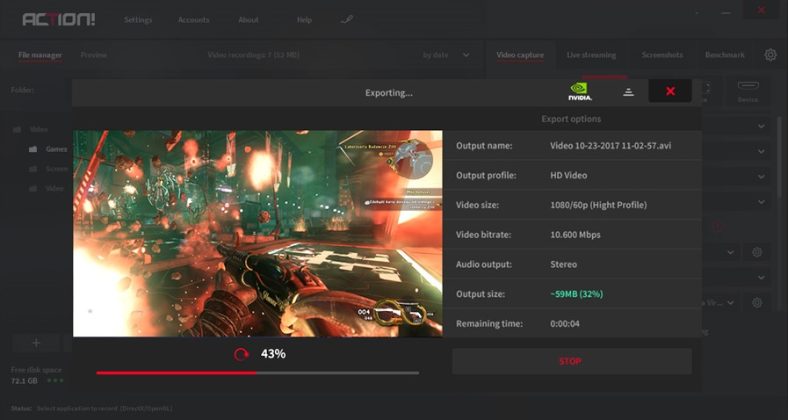Open general settings gear next to Benchmark
788x420 pixels.
(x=770, y=55)
